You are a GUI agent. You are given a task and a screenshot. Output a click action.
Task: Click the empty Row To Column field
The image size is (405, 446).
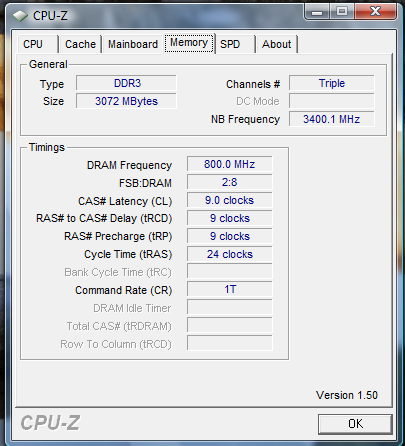pyautogui.click(x=230, y=343)
